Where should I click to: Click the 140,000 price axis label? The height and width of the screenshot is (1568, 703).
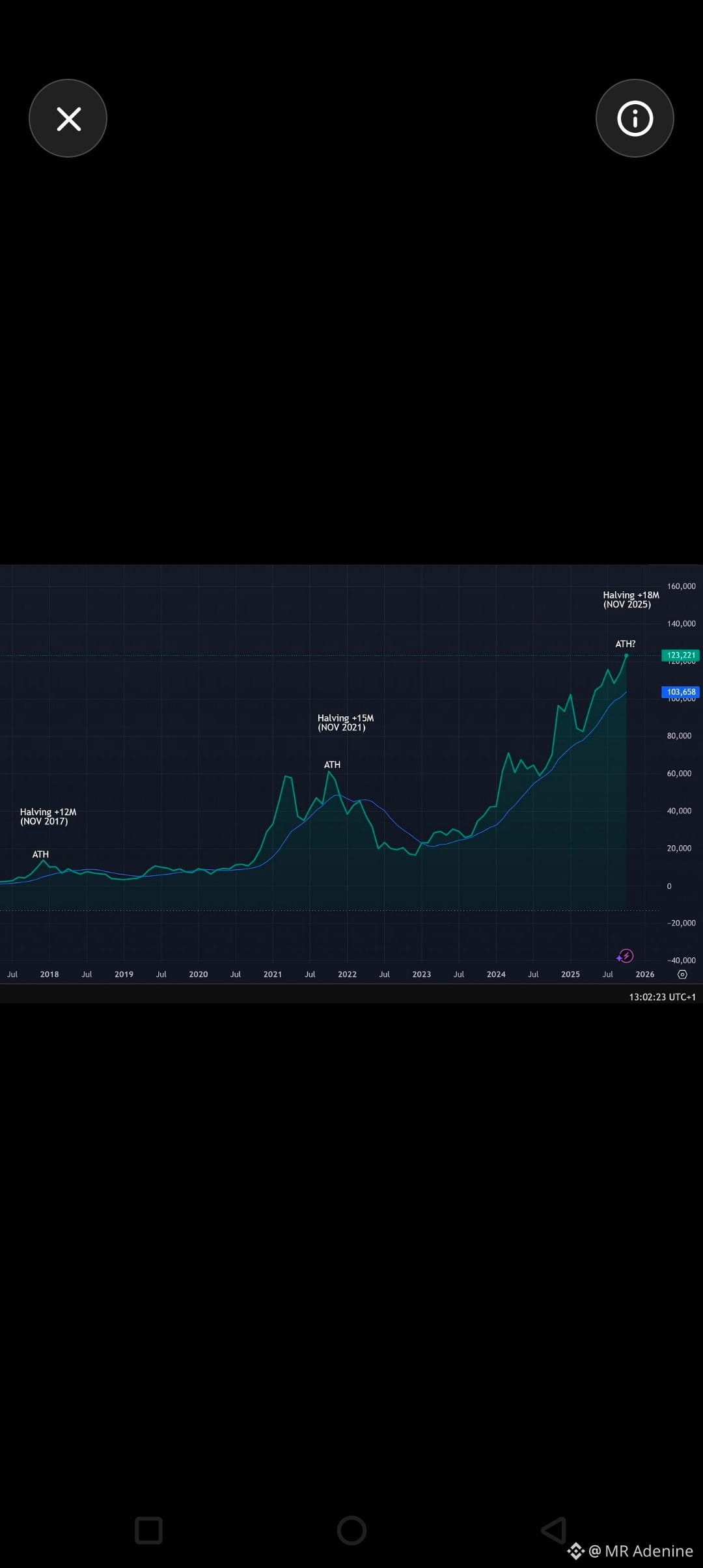(x=681, y=624)
